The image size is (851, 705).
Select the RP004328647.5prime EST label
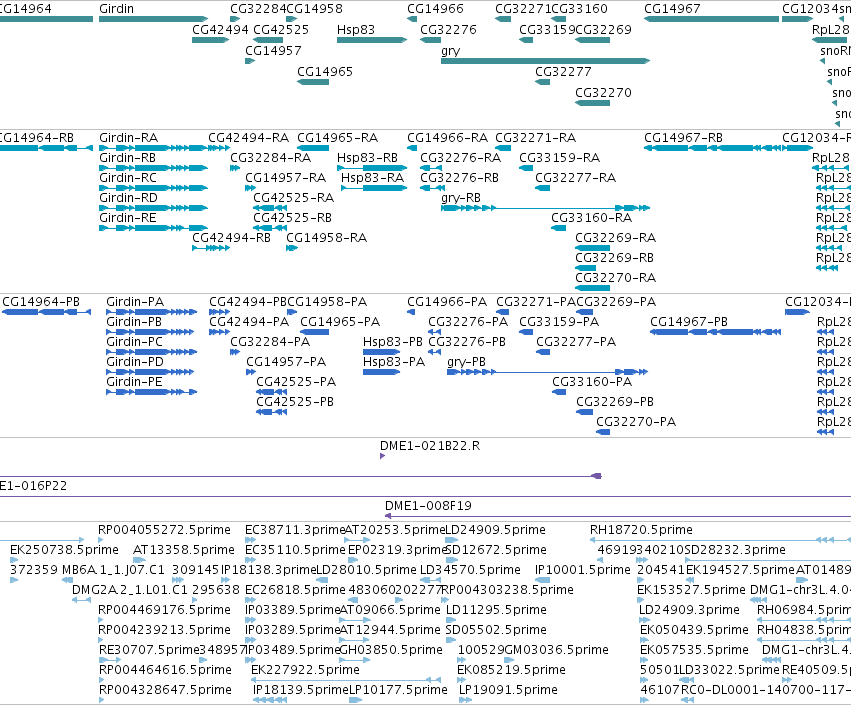(165, 690)
